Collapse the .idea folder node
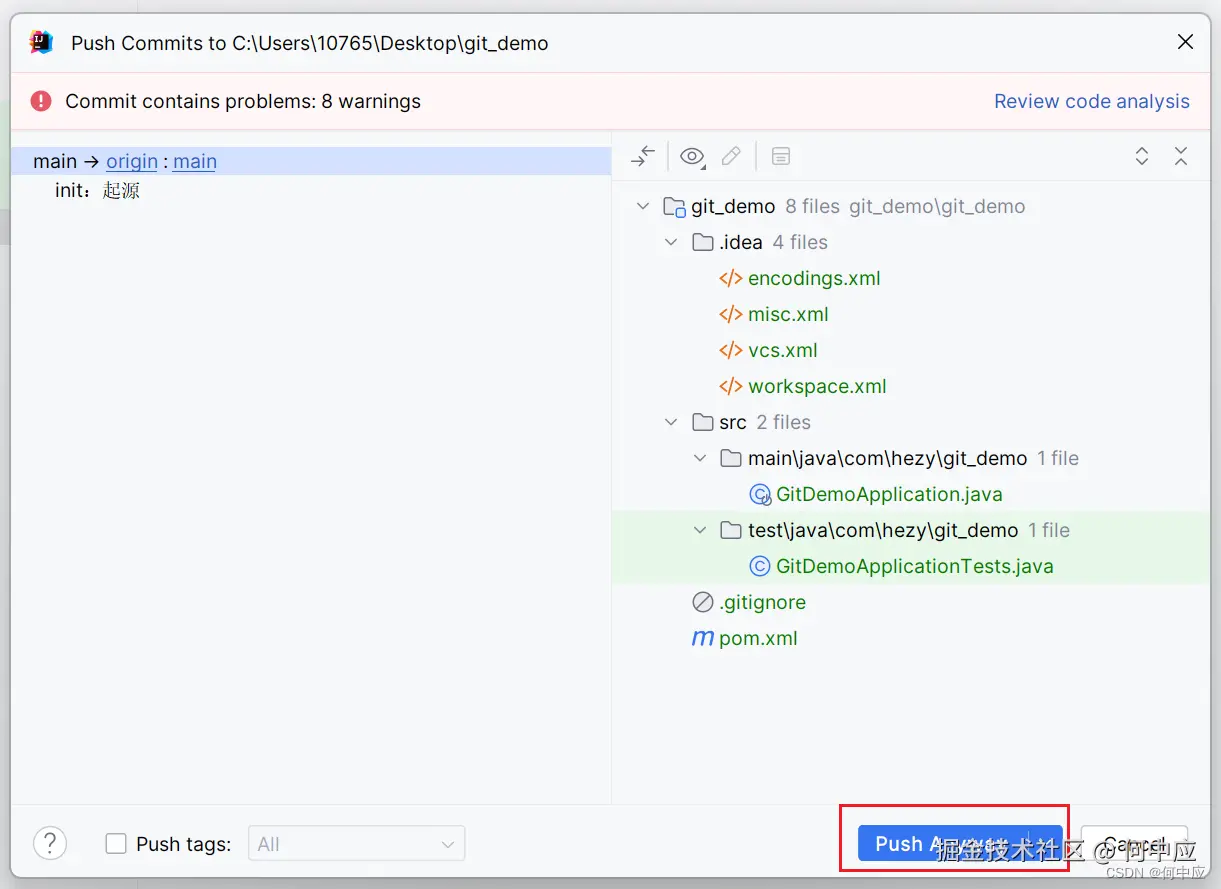1221x889 pixels. 671,242
